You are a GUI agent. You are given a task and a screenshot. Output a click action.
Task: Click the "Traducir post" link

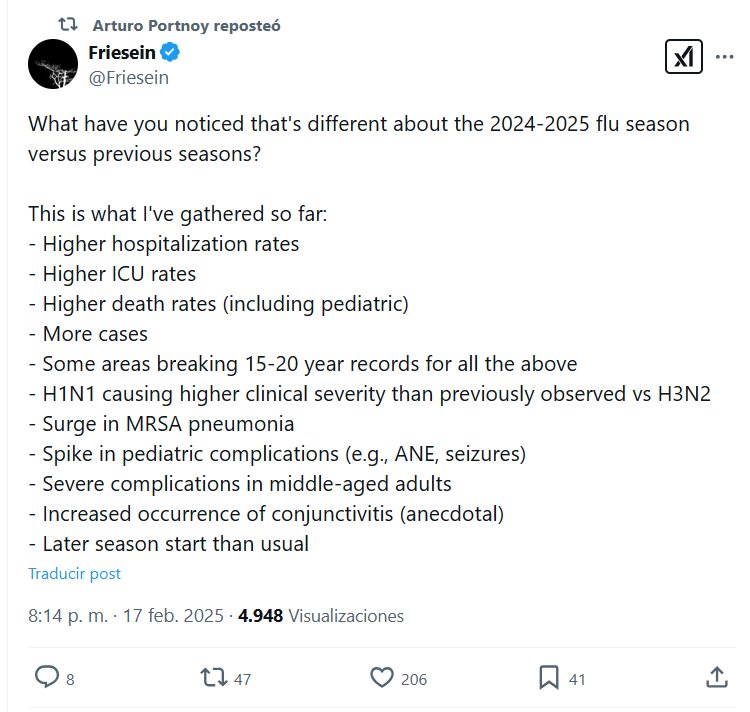tap(74, 574)
